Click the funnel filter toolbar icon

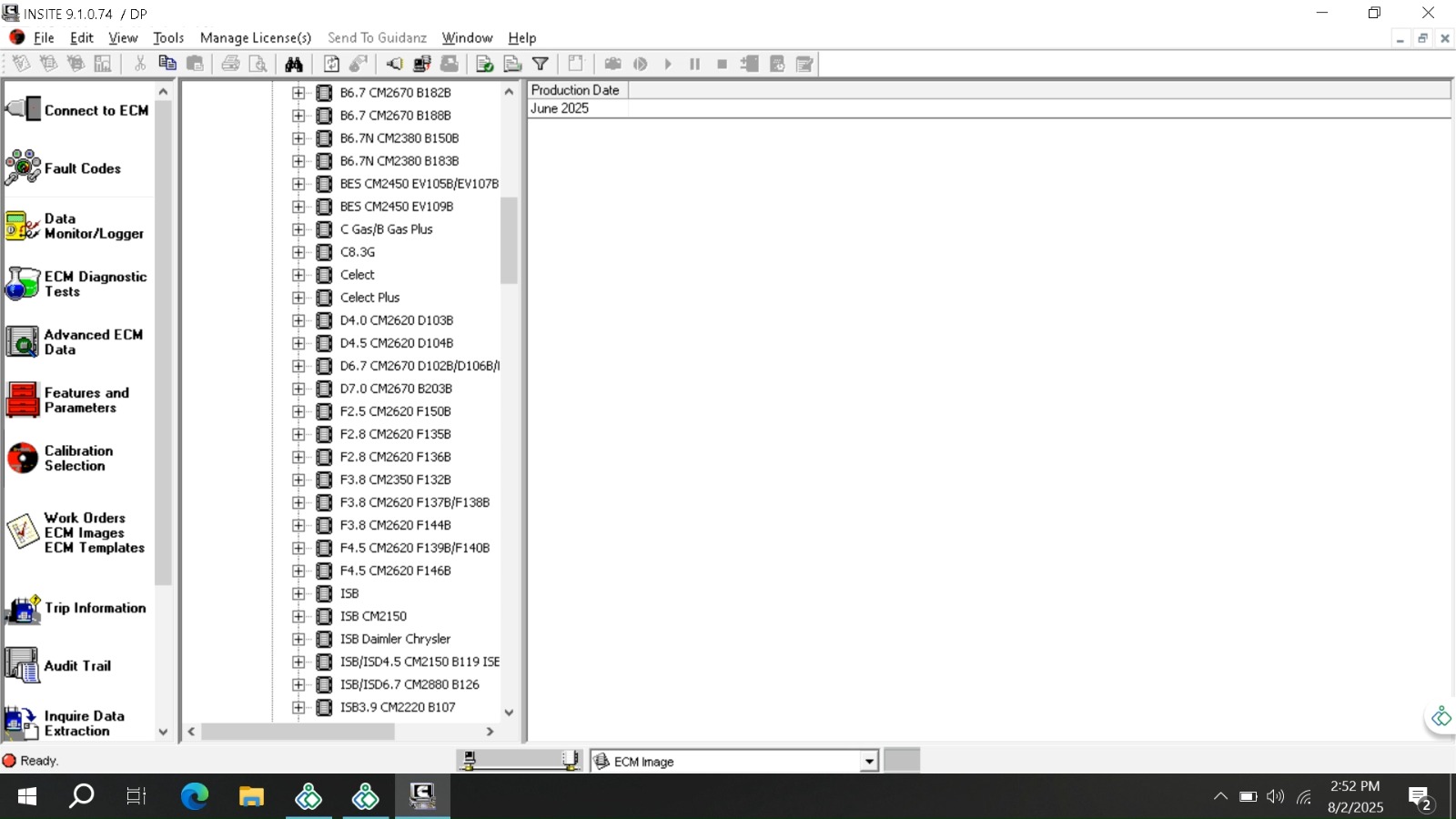coord(541,64)
